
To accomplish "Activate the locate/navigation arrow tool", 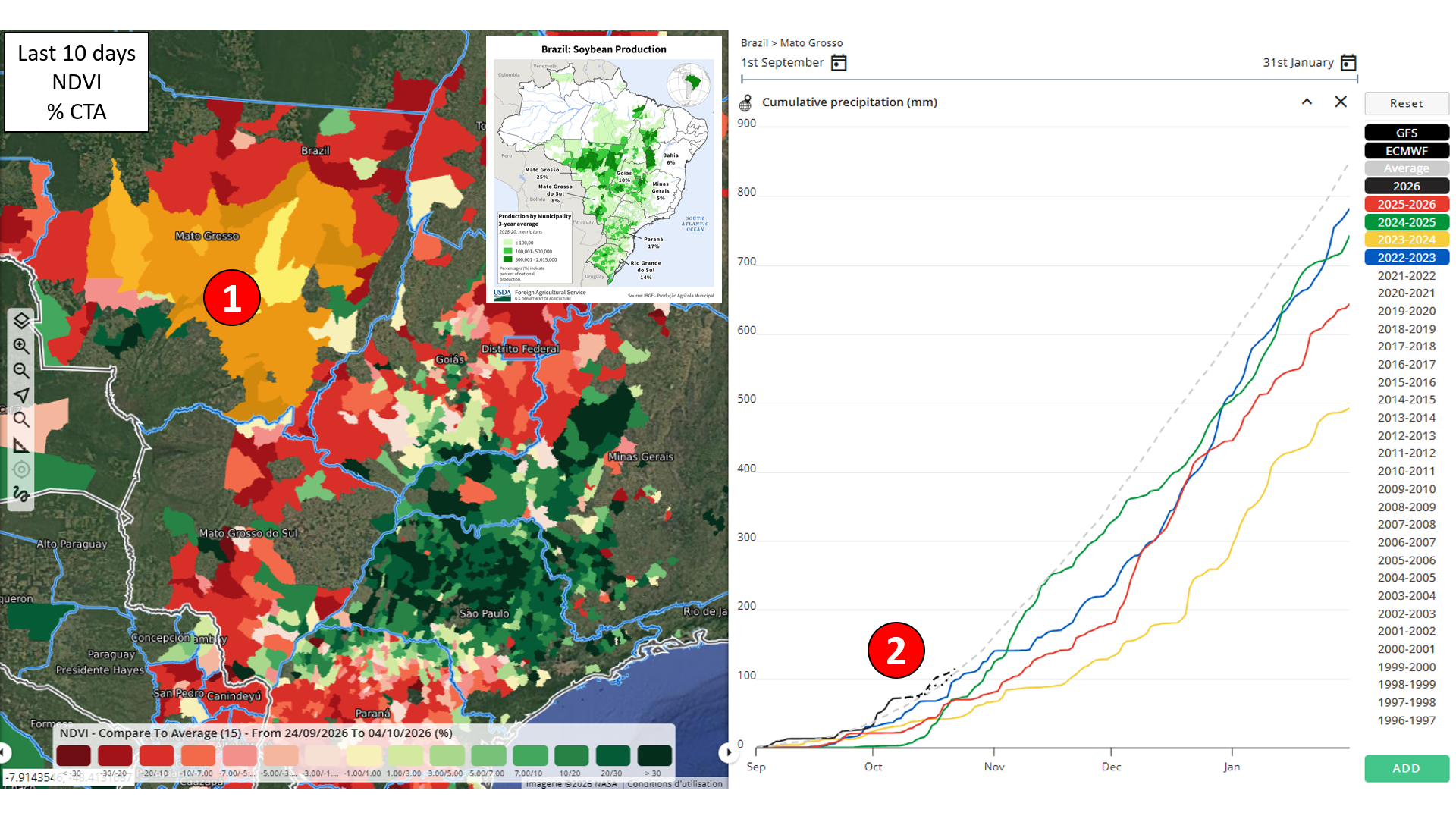I will 21,395.
